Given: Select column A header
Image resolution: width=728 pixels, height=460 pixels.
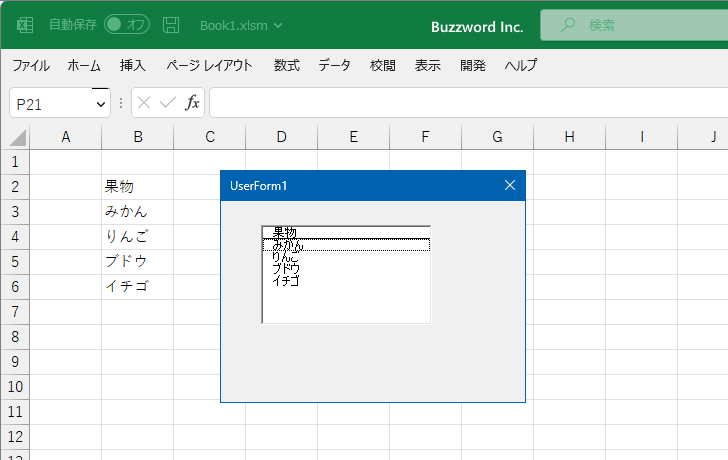Looking at the screenshot, I should [65, 137].
